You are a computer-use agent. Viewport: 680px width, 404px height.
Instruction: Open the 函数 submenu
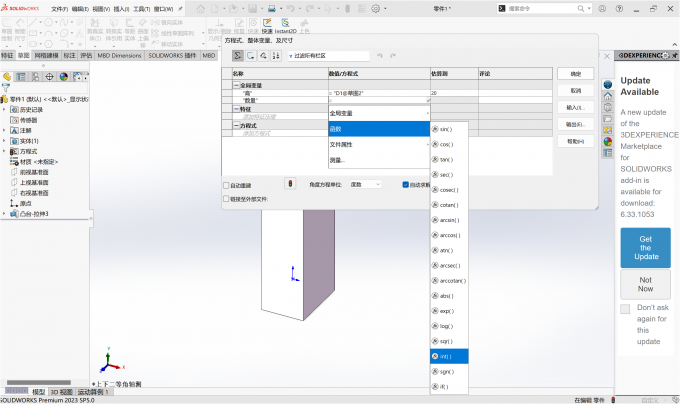tap(379, 129)
